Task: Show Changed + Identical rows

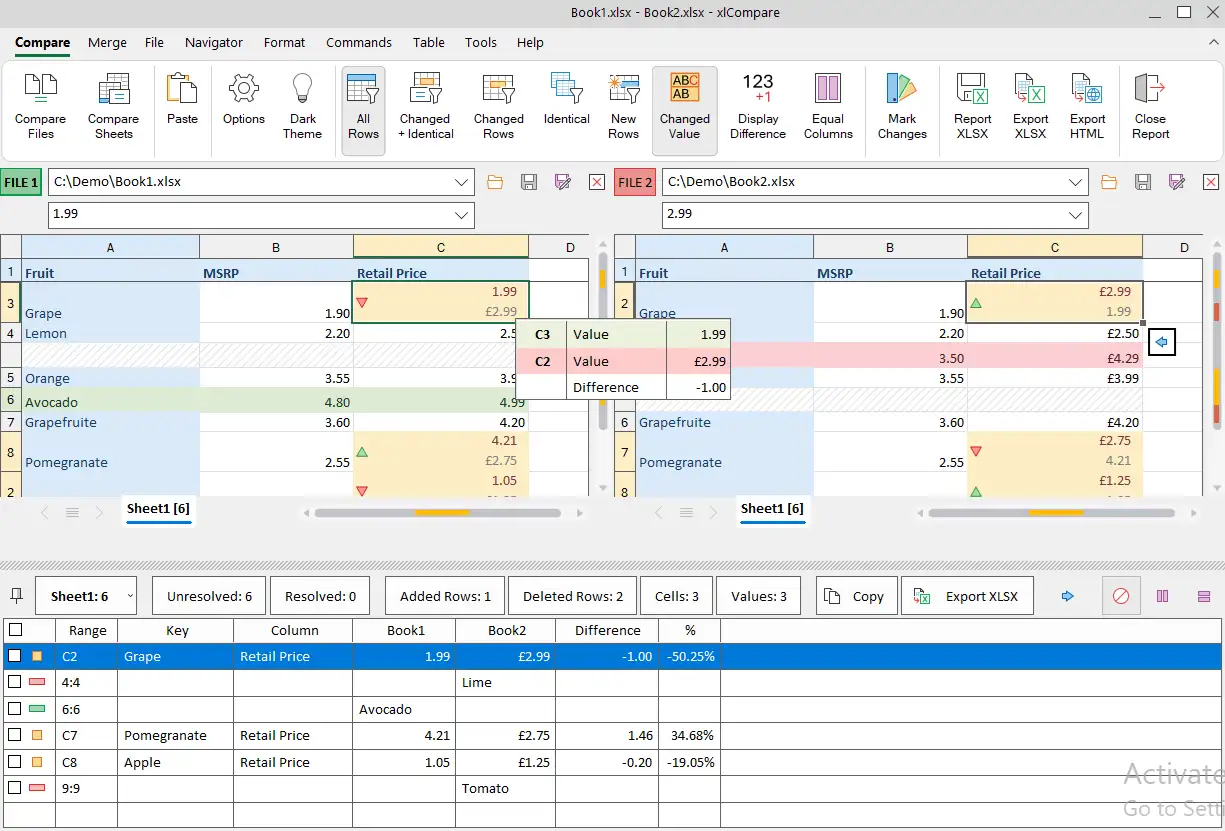Action: pyautogui.click(x=426, y=106)
